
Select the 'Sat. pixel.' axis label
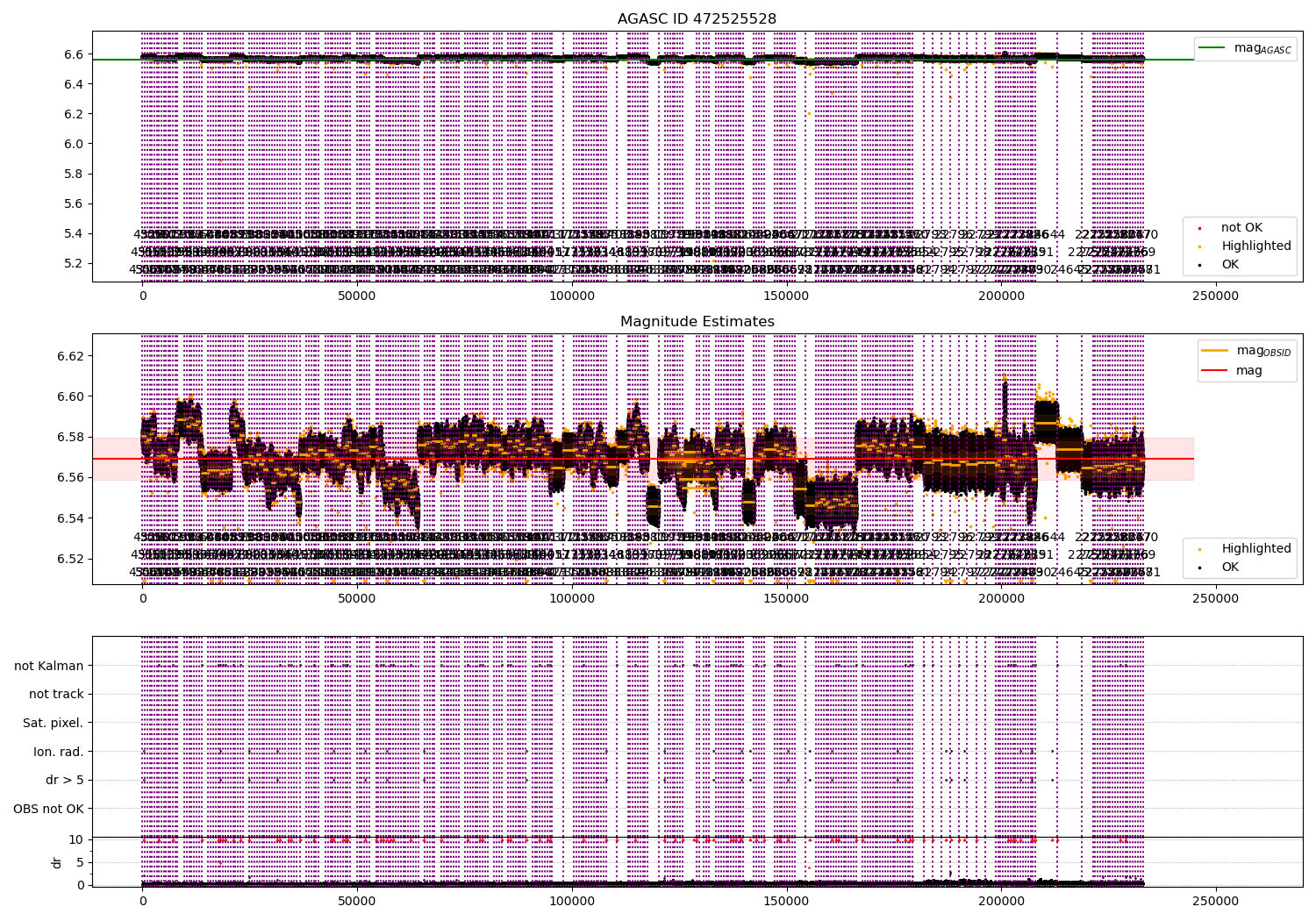click(x=54, y=724)
